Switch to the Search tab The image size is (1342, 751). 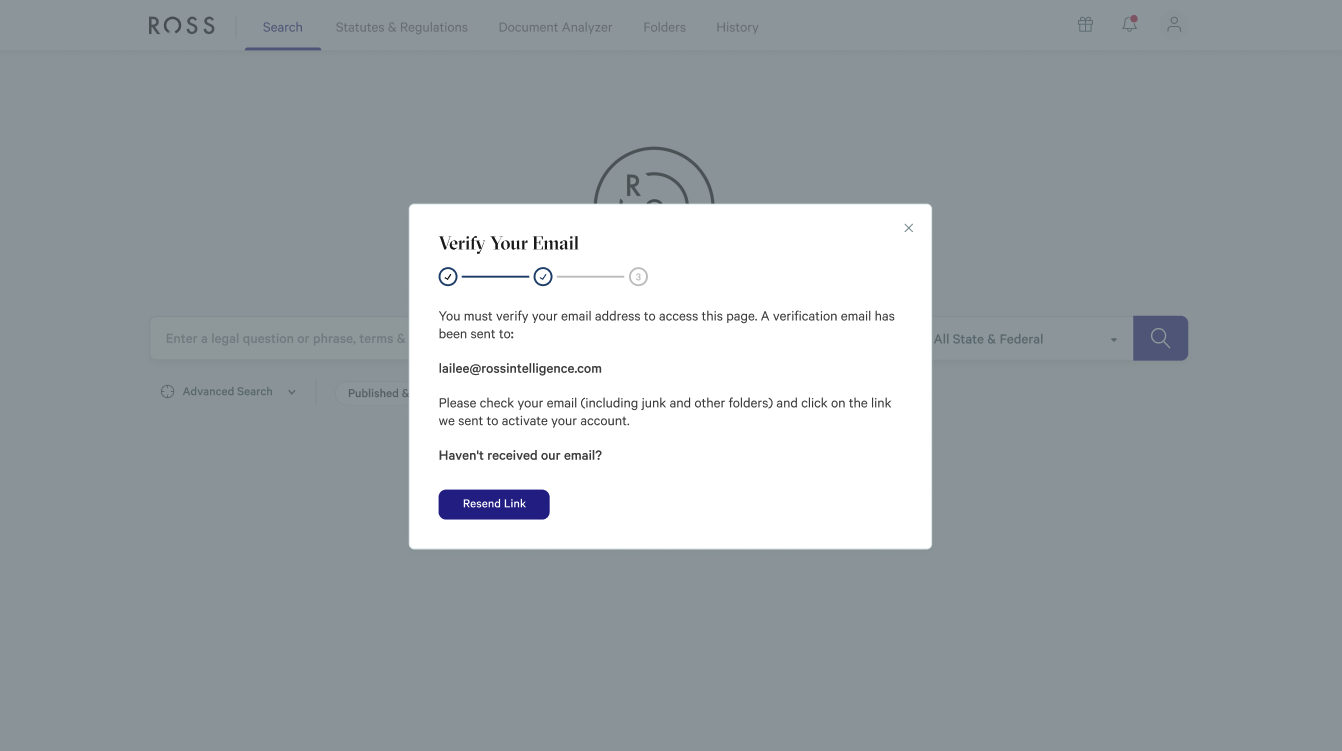coord(282,27)
